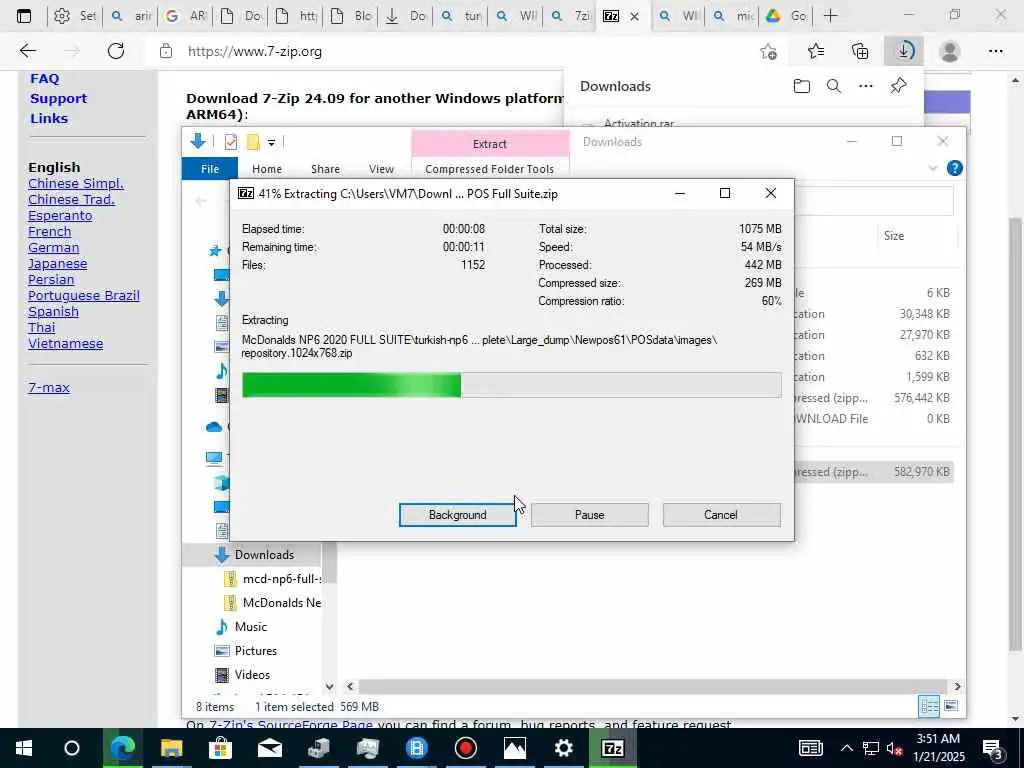Go back in Edge browser
Screen dimensions: 1024x768
click(x=27, y=51)
